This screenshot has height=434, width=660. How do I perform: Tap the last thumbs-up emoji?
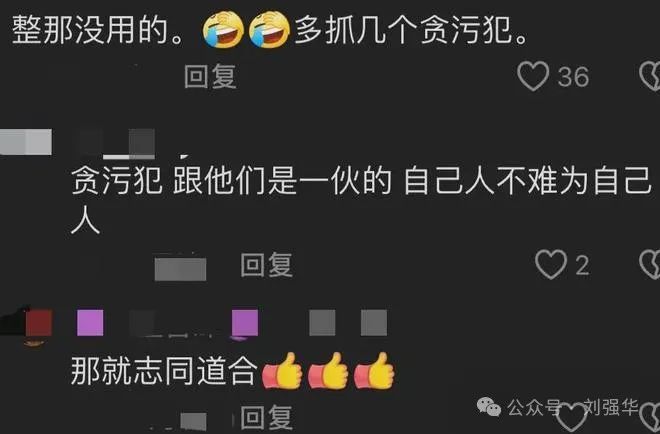[x=374, y=371]
